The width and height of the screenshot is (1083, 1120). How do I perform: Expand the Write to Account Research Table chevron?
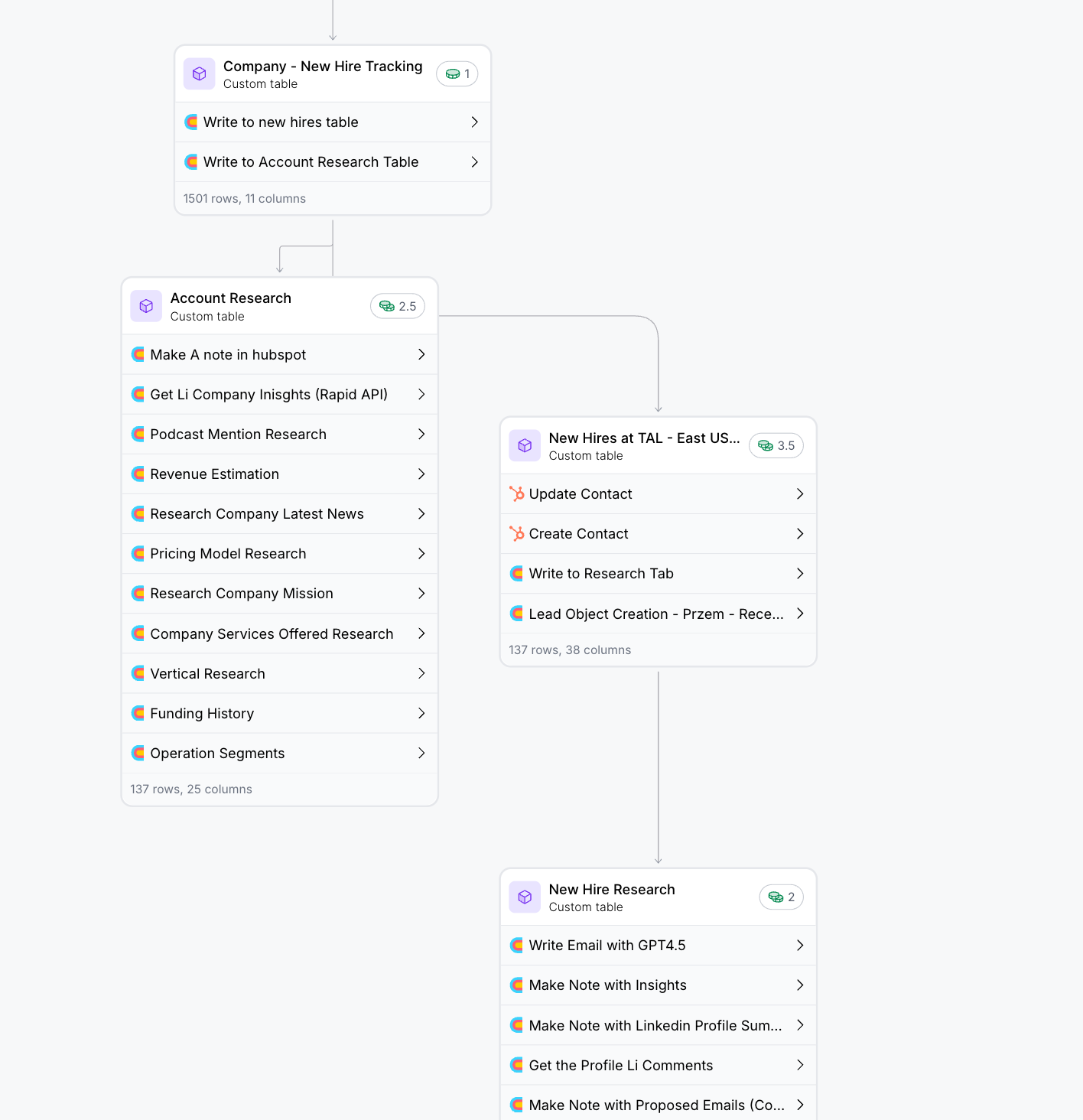[x=474, y=162]
